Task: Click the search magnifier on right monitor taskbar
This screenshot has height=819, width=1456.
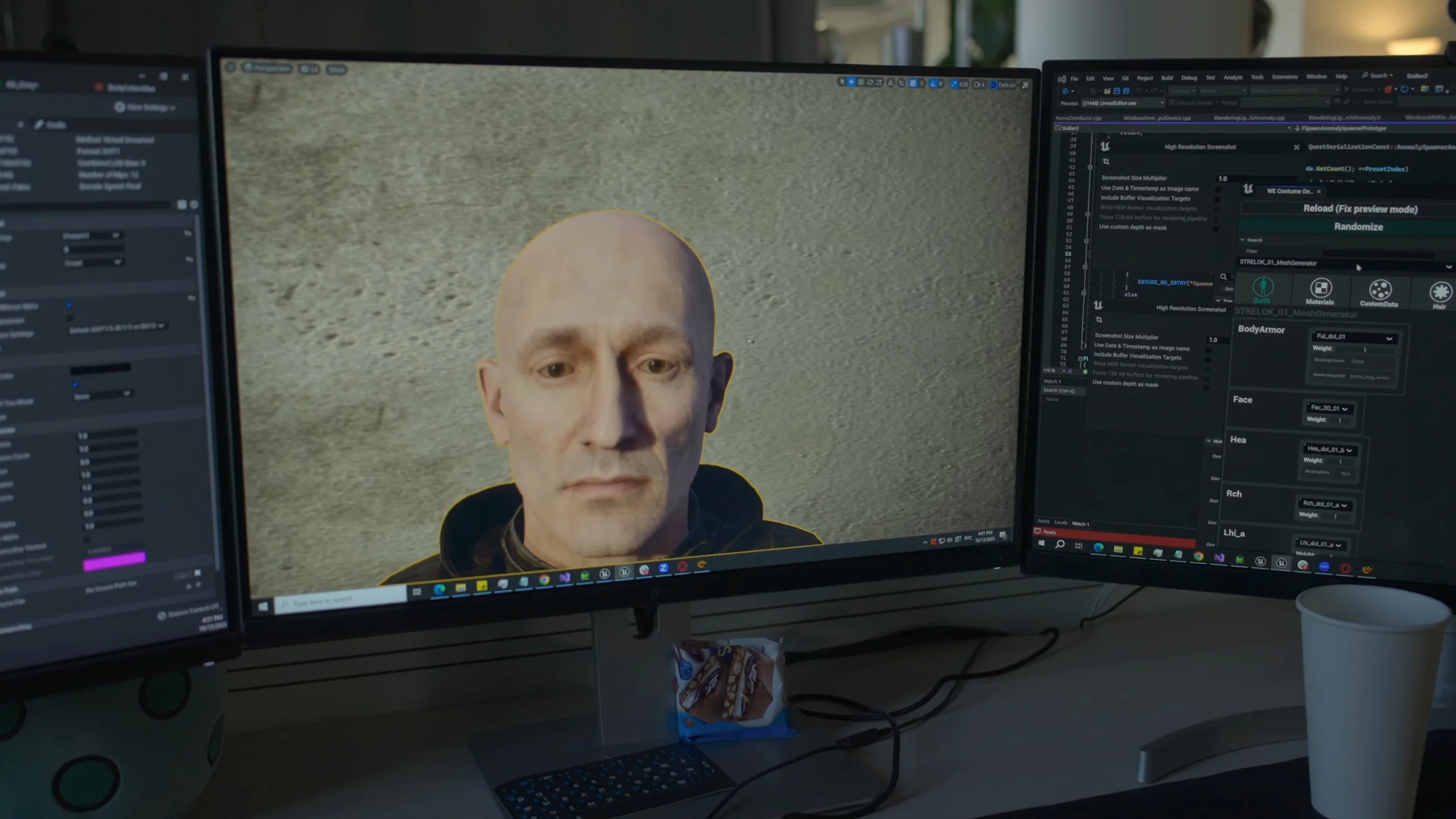Action: (x=1060, y=544)
